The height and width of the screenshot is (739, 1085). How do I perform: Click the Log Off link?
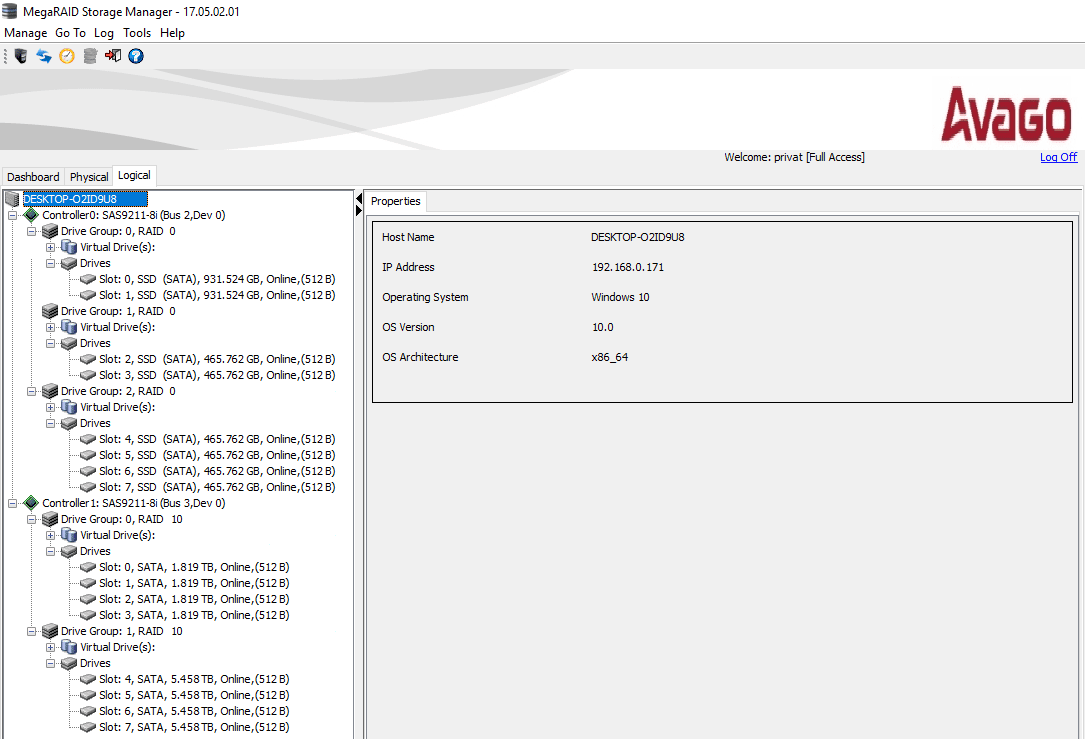point(1058,157)
